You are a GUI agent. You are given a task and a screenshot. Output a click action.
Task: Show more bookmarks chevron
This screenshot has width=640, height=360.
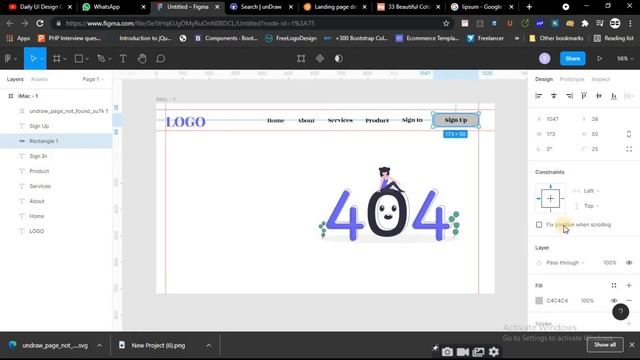pyautogui.click(x=517, y=38)
